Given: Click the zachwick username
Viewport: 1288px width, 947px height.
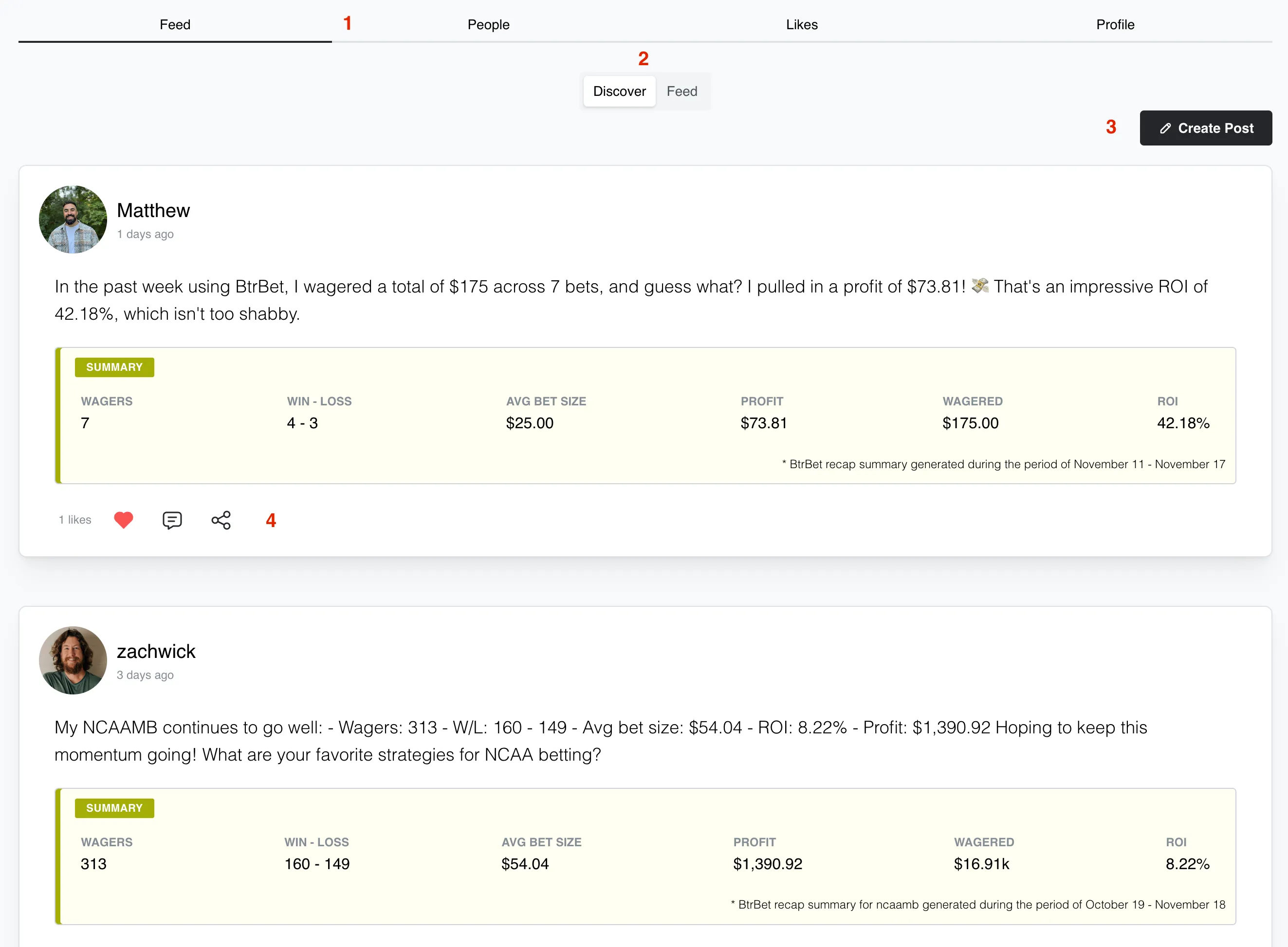Looking at the screenshot, I should [156, 651].
